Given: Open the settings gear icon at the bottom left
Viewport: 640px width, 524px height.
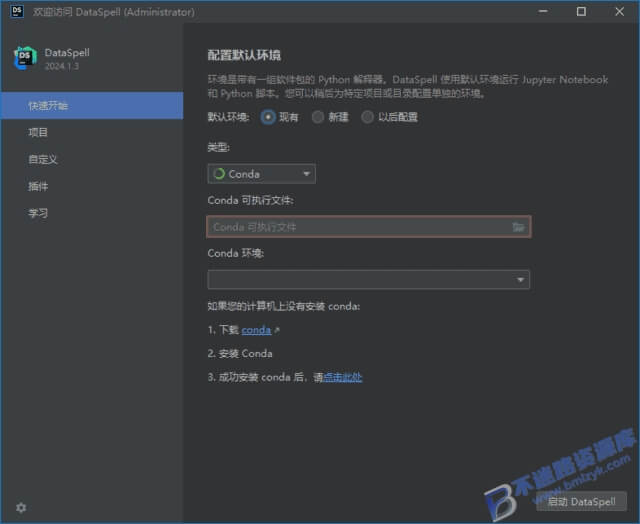Looking at the screenshot, I should [x=21, y=507].
